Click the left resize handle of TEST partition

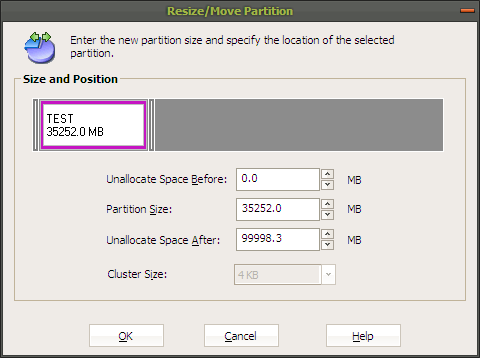tap(36, 125)
